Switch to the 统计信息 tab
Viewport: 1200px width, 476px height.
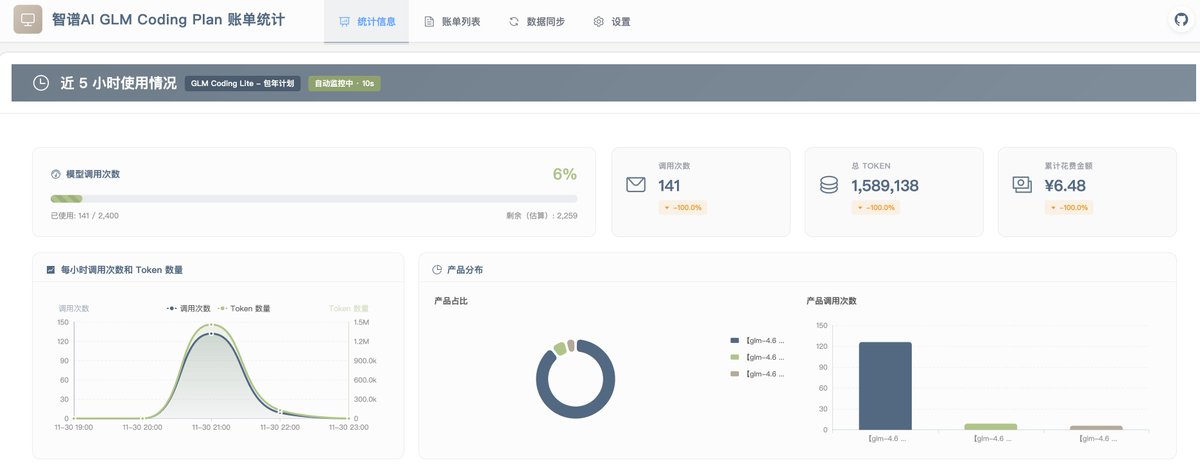pyautogui.click(x=366, y=21)
